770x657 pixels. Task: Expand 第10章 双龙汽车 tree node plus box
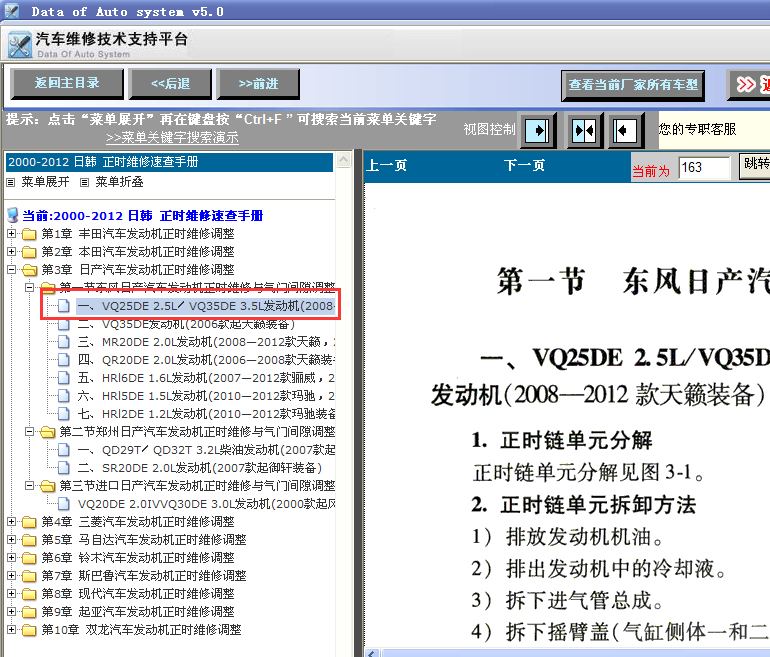11,630
